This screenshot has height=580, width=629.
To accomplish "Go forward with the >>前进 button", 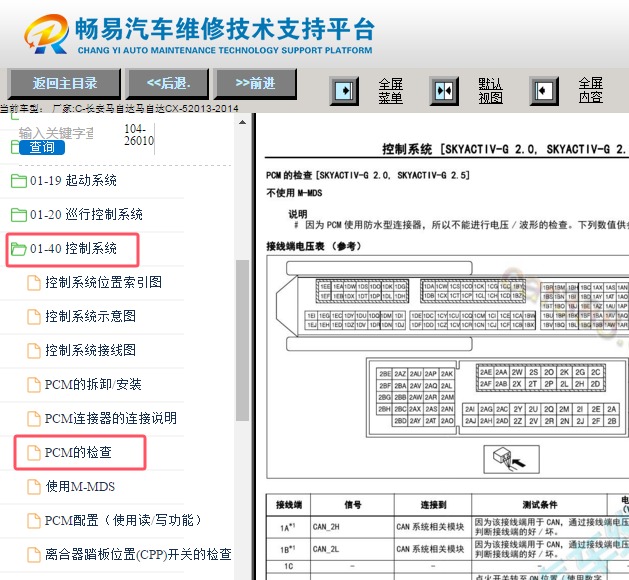I will pos(256,83).
